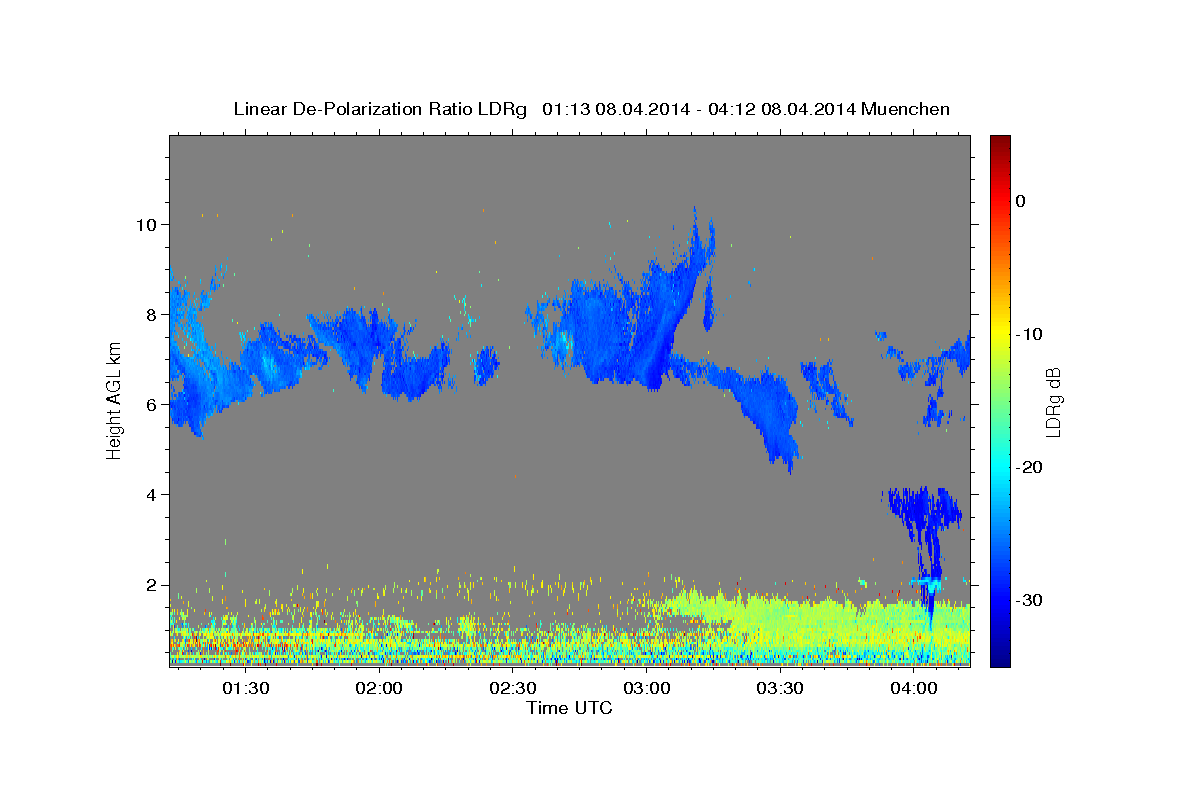Click the colorbar tick label -20
The height and width of the screenshot is (800, 1200).
pos(1029,467)
